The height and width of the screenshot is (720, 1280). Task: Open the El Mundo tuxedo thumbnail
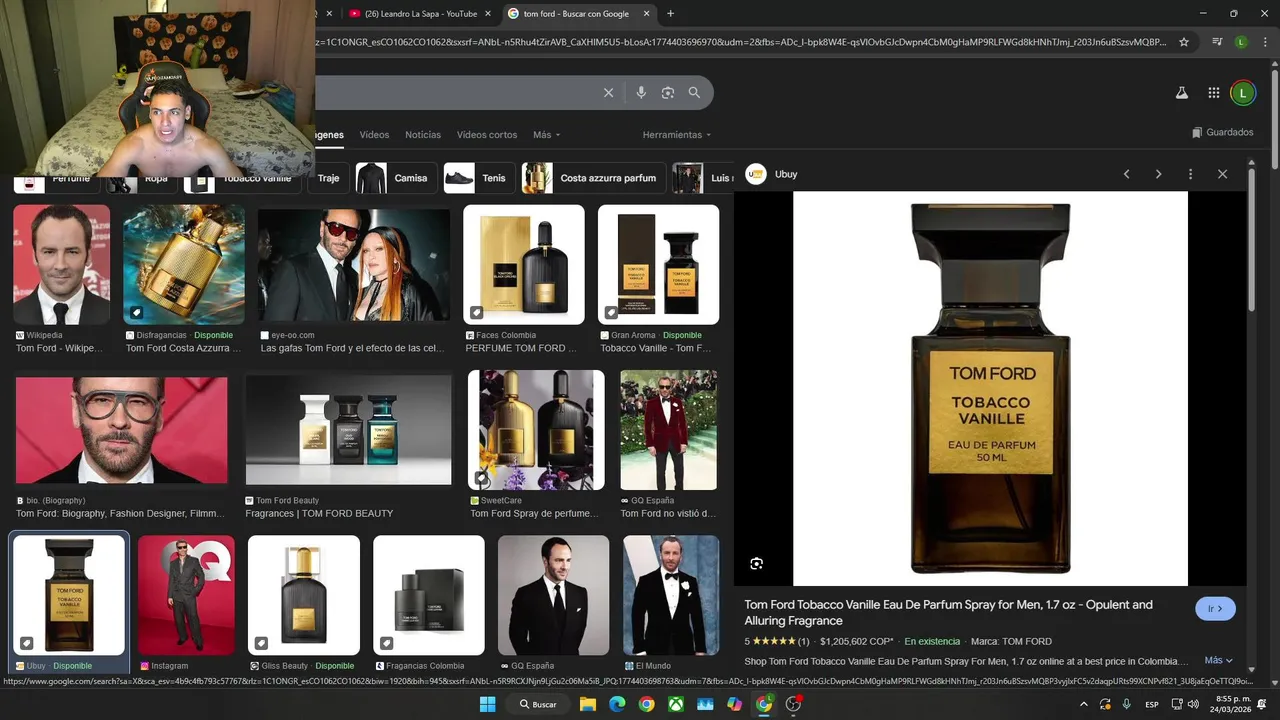point(671,595)
